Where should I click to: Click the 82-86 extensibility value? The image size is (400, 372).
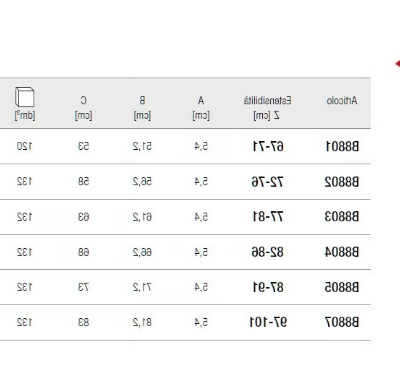pyautogui.click(x=267, y=252)
